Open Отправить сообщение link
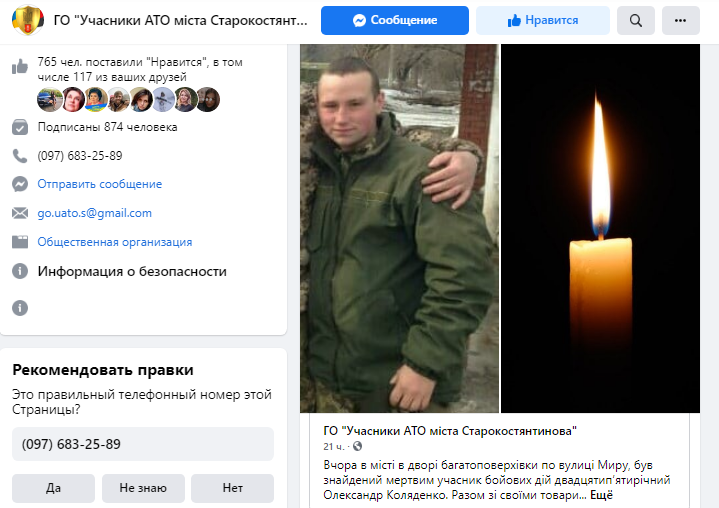Screen dimensions: 719x508 click(100, 184)
